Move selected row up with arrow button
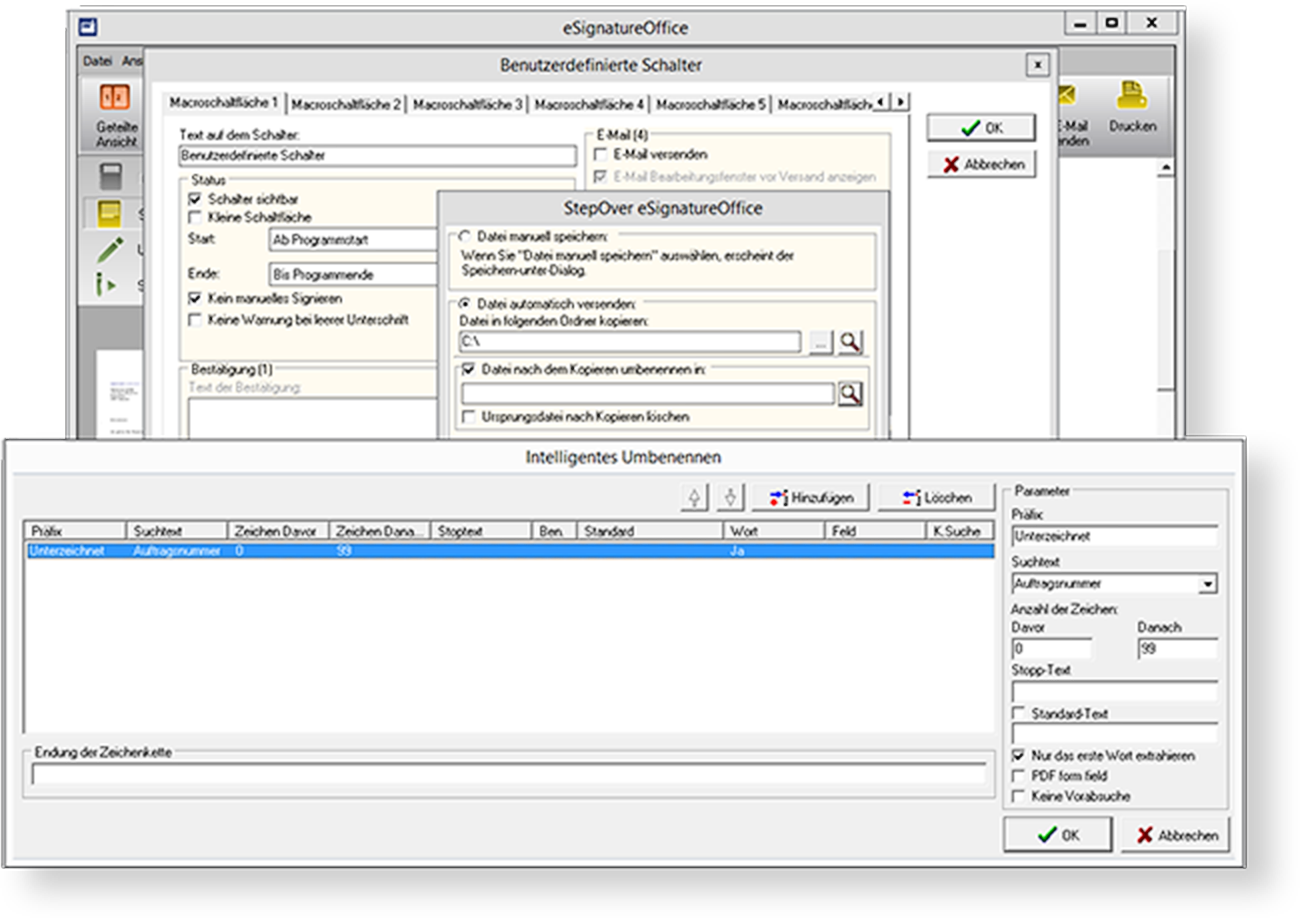This screenshot has width=1300, height=918. 695,497
